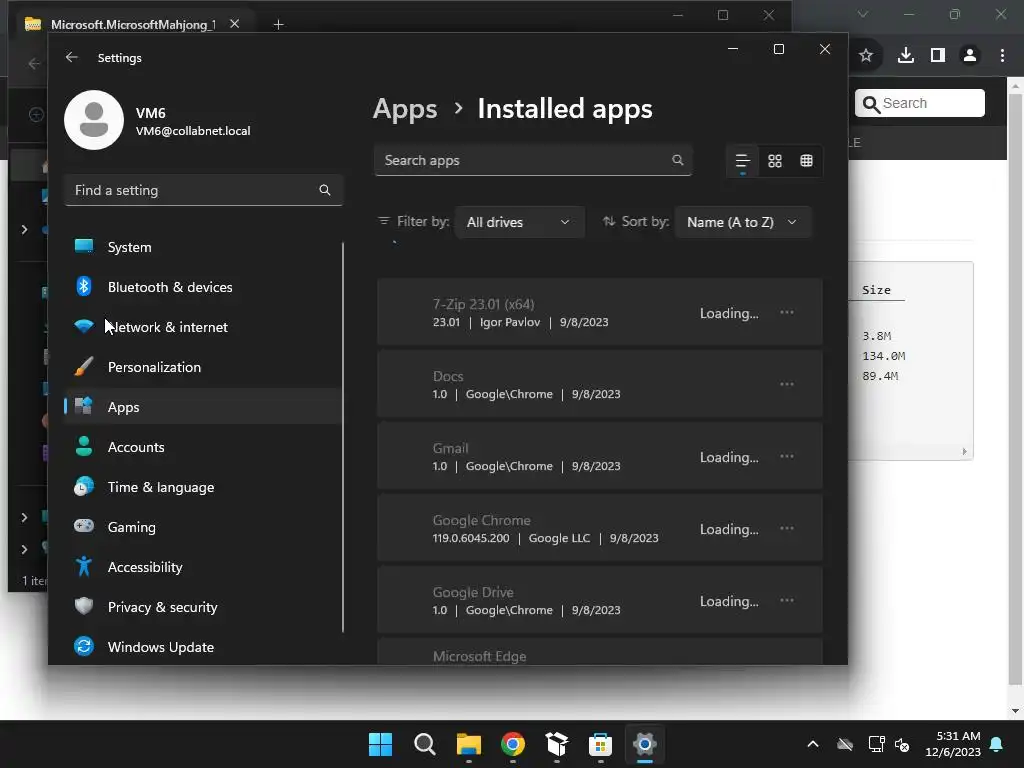
Task: Open Time & language clock icon
Action: click(84, 487)
